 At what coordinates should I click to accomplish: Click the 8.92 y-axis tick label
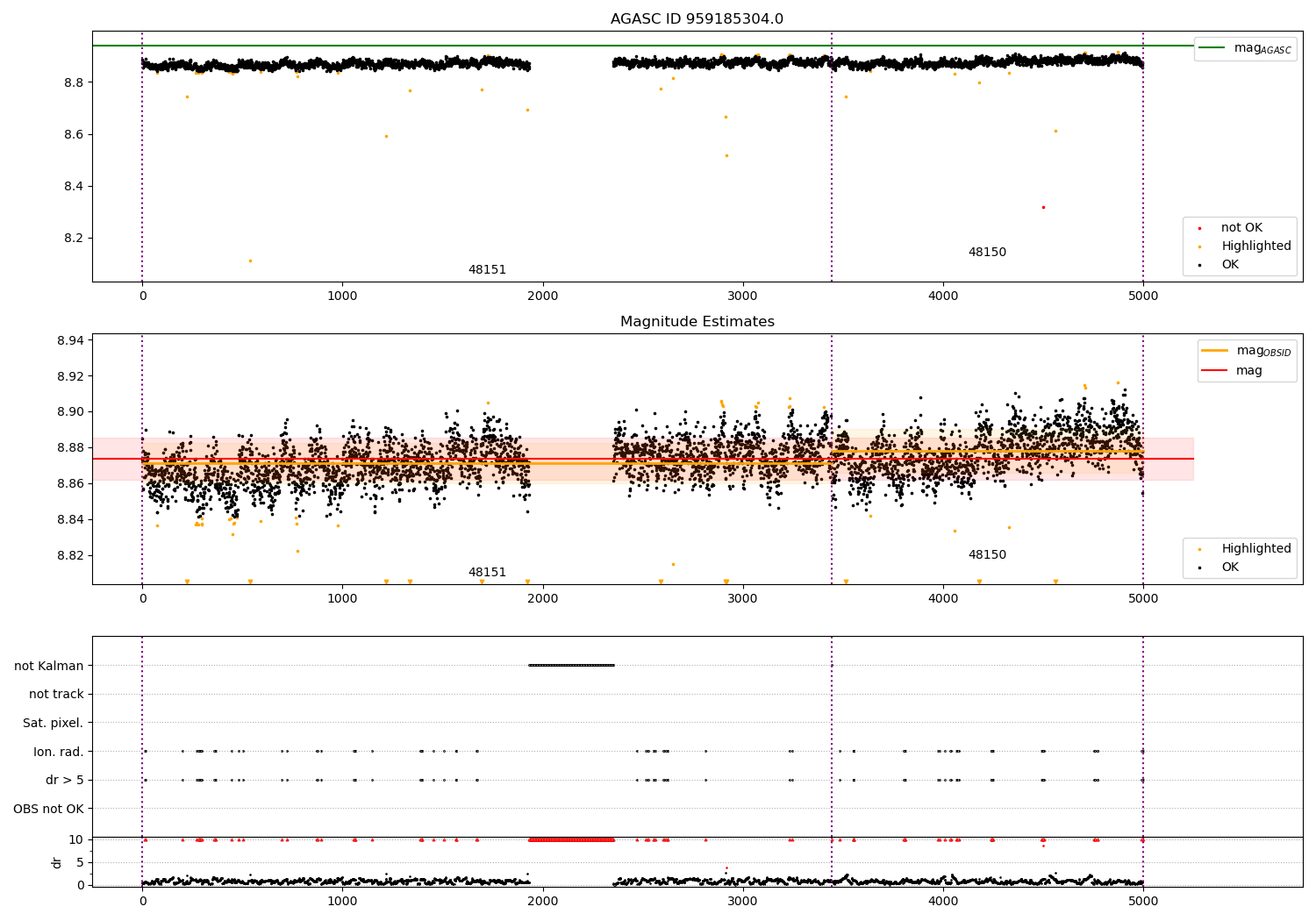(70, 376)
